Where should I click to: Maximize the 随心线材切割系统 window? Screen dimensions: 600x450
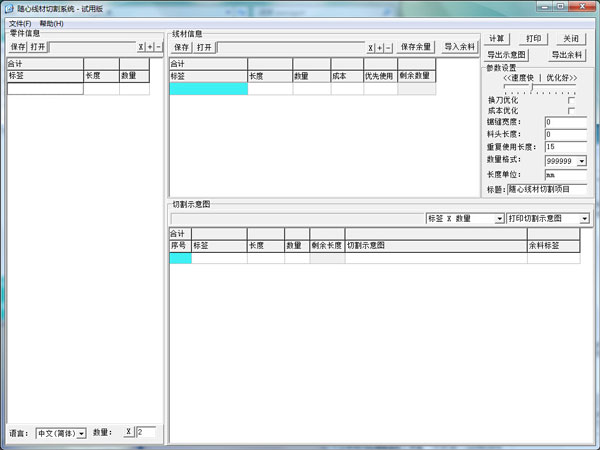(561, 7)
